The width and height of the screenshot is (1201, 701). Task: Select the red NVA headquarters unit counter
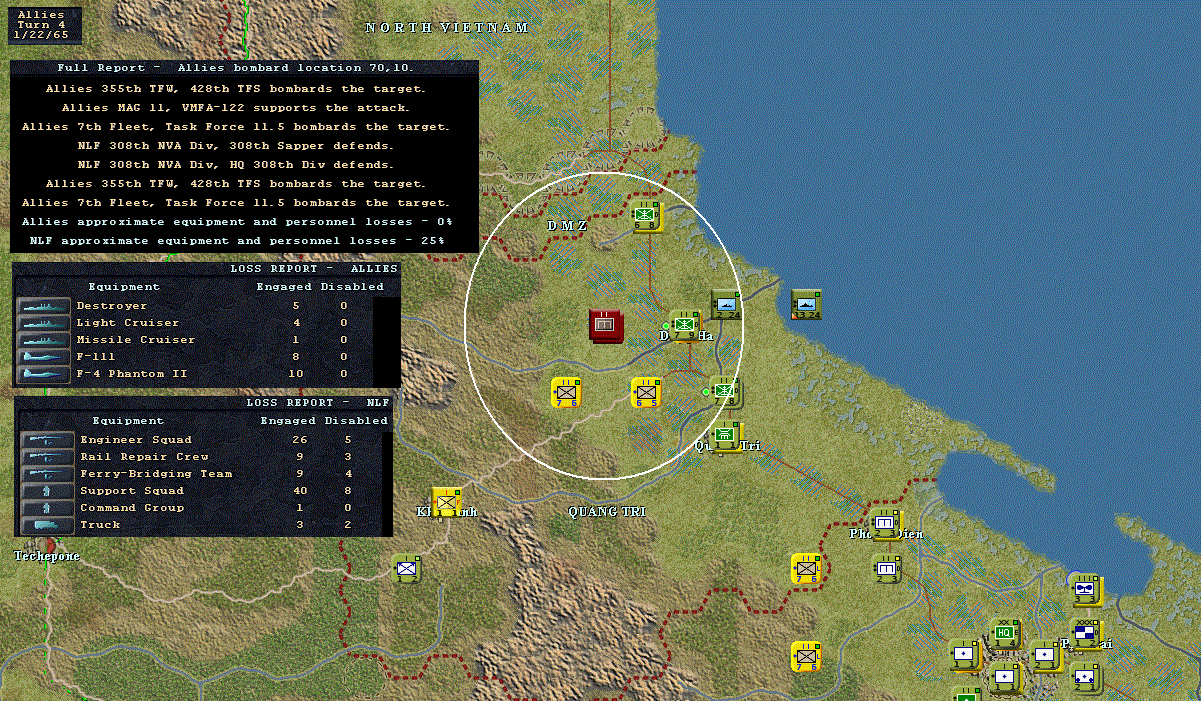pos(606,326)
